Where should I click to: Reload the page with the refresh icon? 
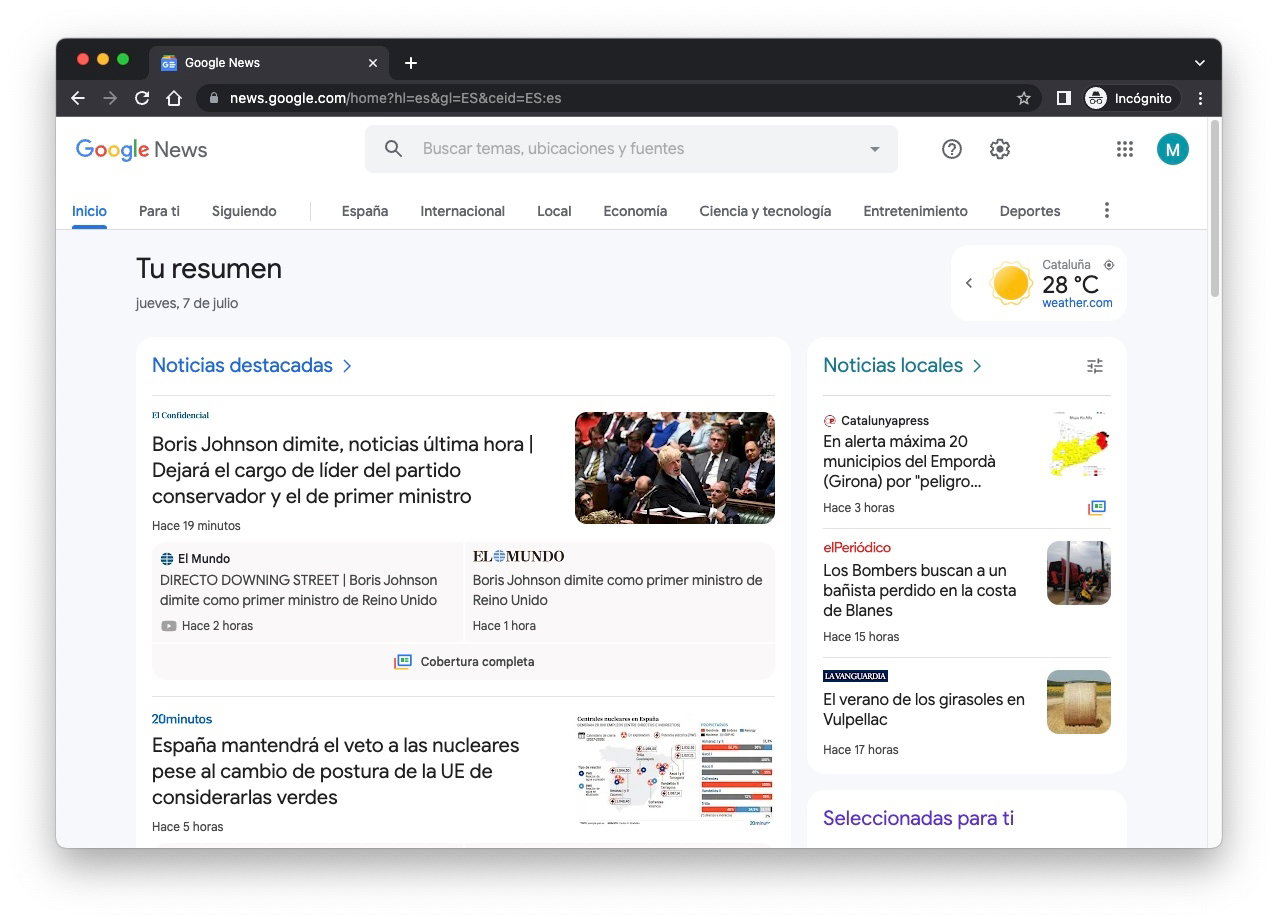pyautogui.click(x=141, y=98)
